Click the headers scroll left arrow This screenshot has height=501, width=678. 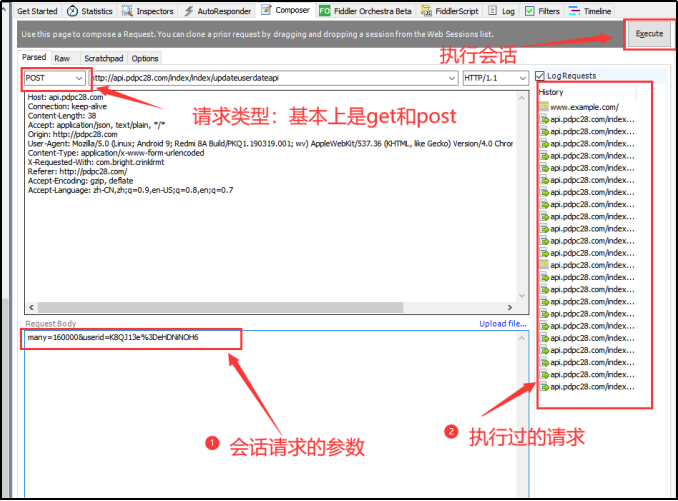point(31,307)
